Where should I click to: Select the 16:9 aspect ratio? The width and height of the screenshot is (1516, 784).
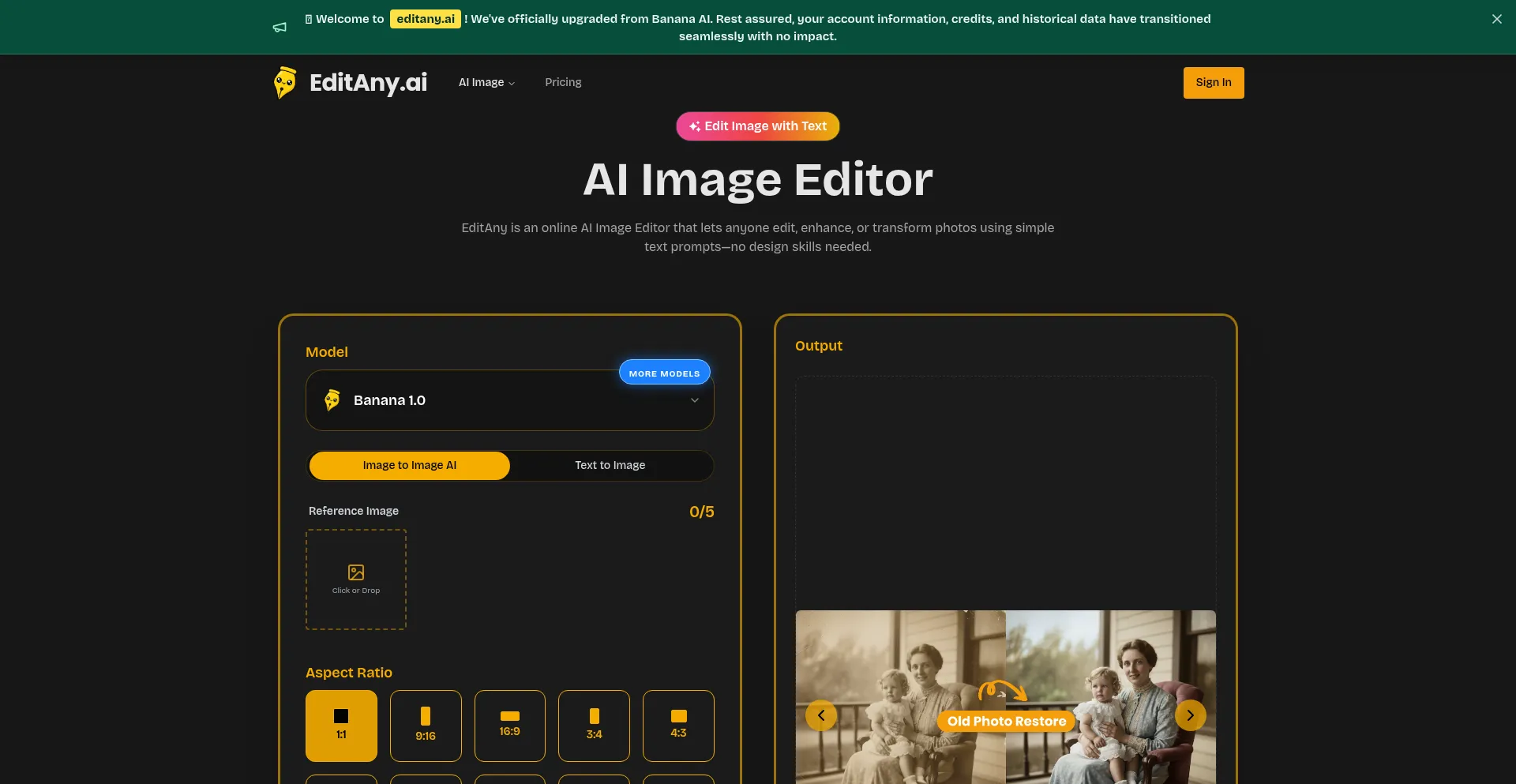(510, 726)
